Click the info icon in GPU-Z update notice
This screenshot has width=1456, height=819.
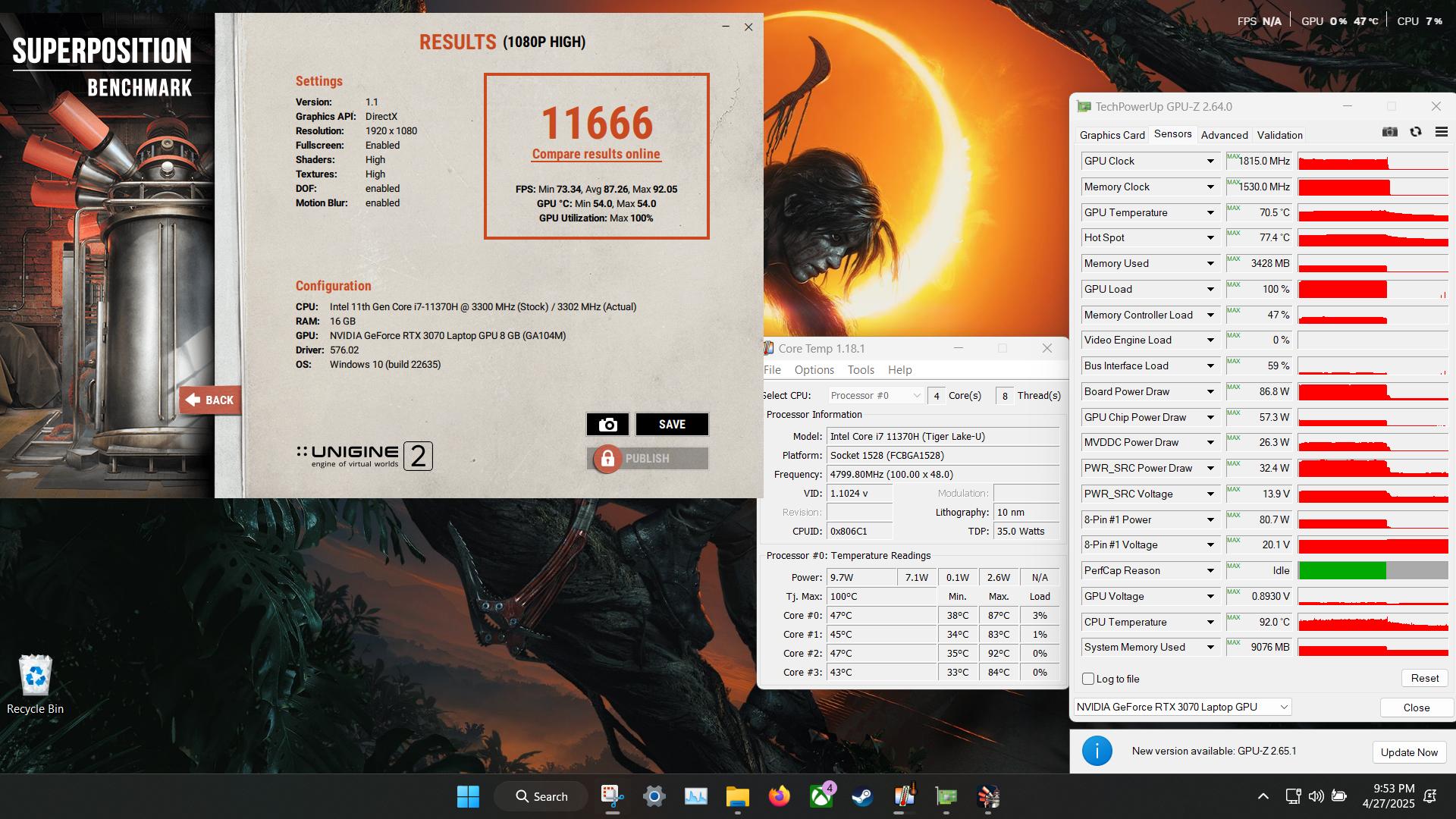(1097, 751)
